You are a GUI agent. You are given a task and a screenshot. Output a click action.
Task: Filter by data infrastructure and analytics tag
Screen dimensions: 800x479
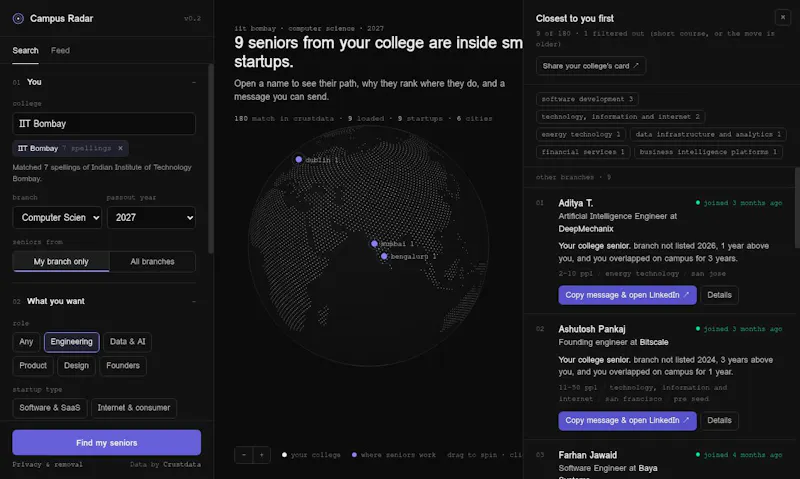pyautogui.click(x=708, y=135)
